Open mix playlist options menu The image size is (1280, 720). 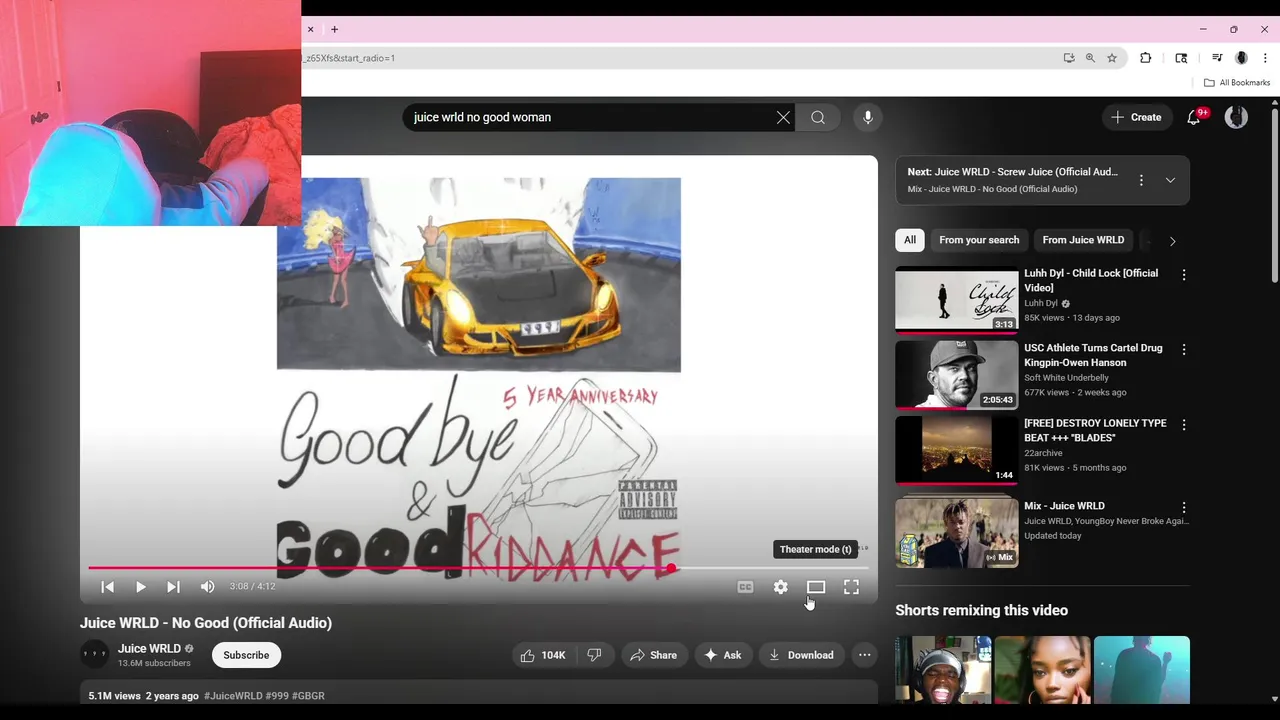pos(1141,180)
